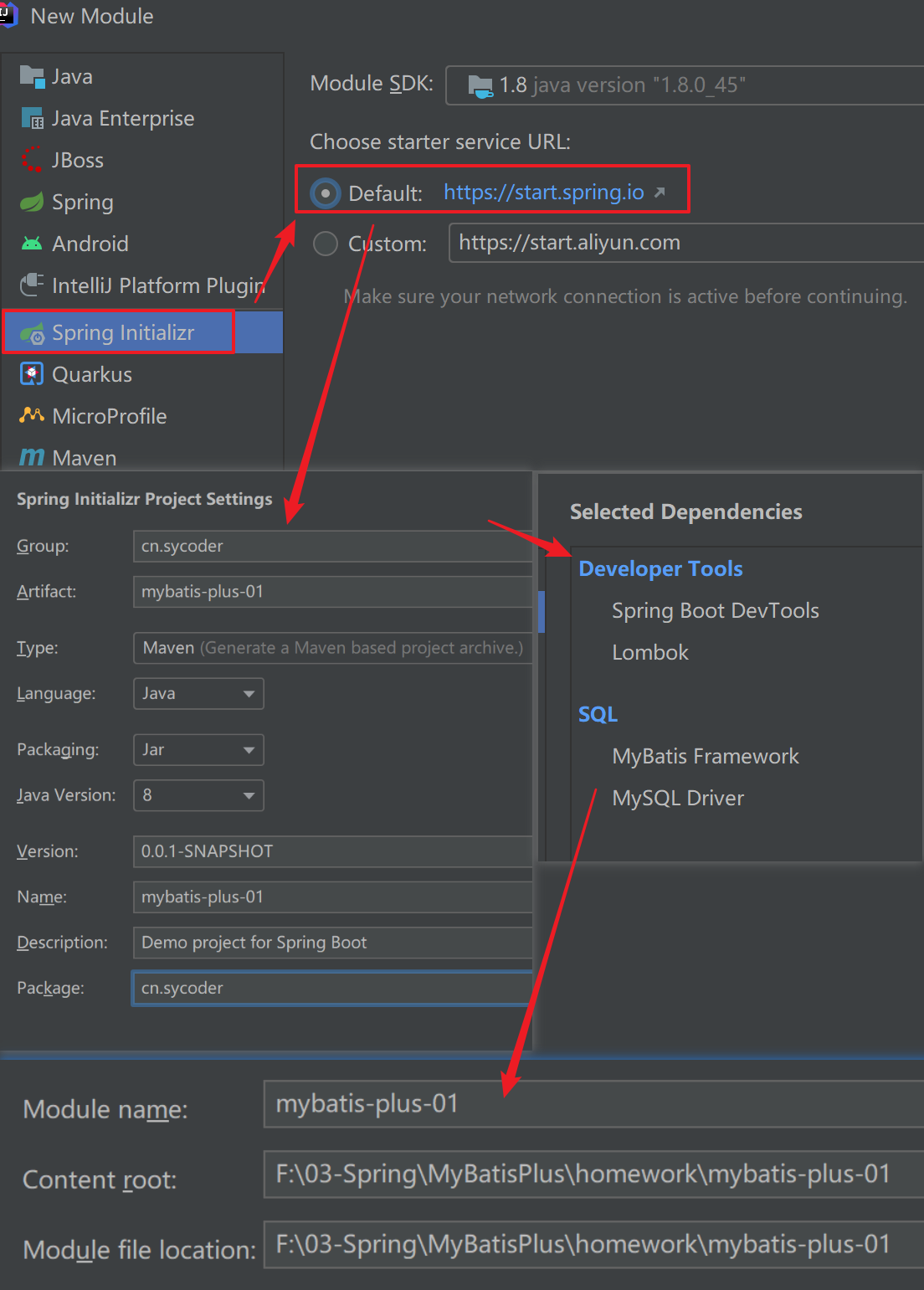Click the Android robot icon
924x1290 pixels.
tap(32, 244)
